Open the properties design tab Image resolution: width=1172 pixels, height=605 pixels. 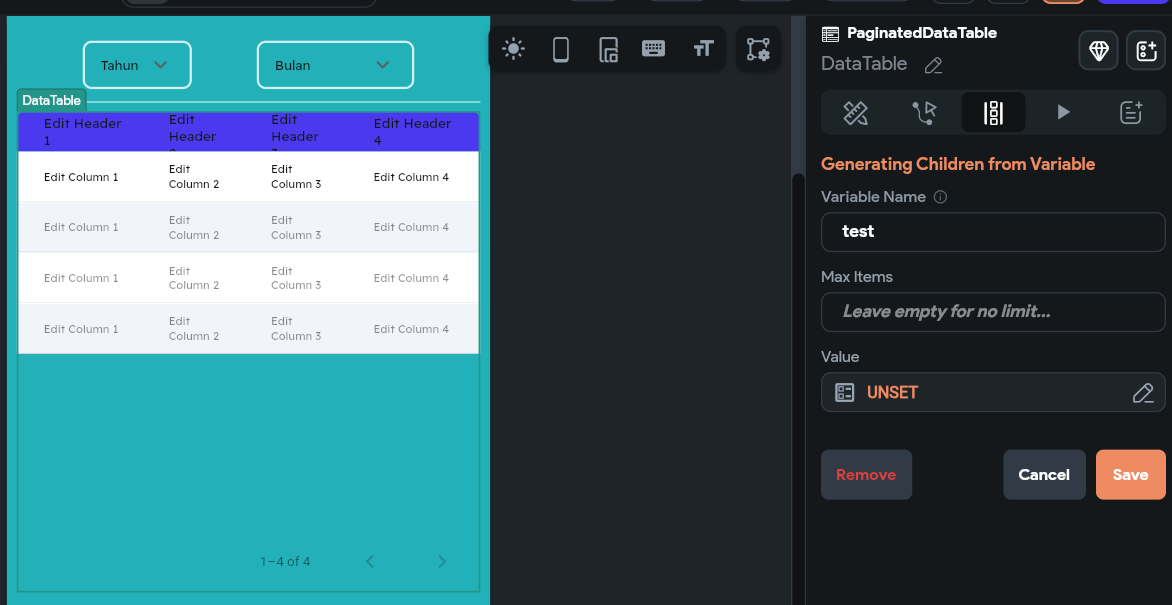pyautogui.click(x=855, y=112)
